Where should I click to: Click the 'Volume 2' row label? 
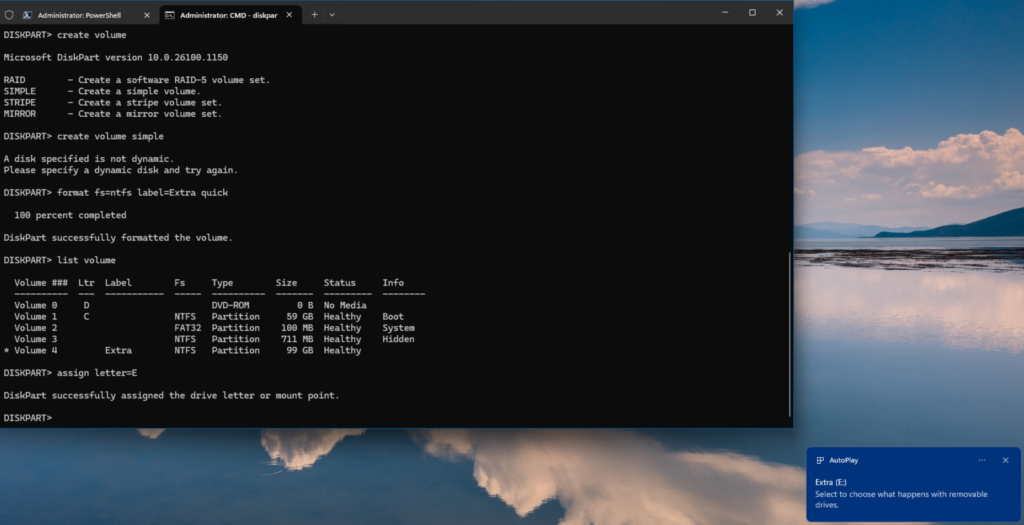click(x=35, y=328)
